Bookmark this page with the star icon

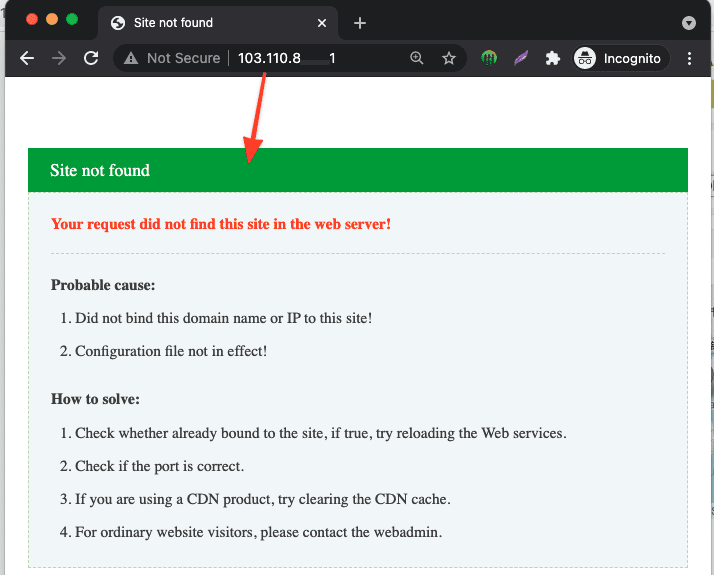(449, 59)
